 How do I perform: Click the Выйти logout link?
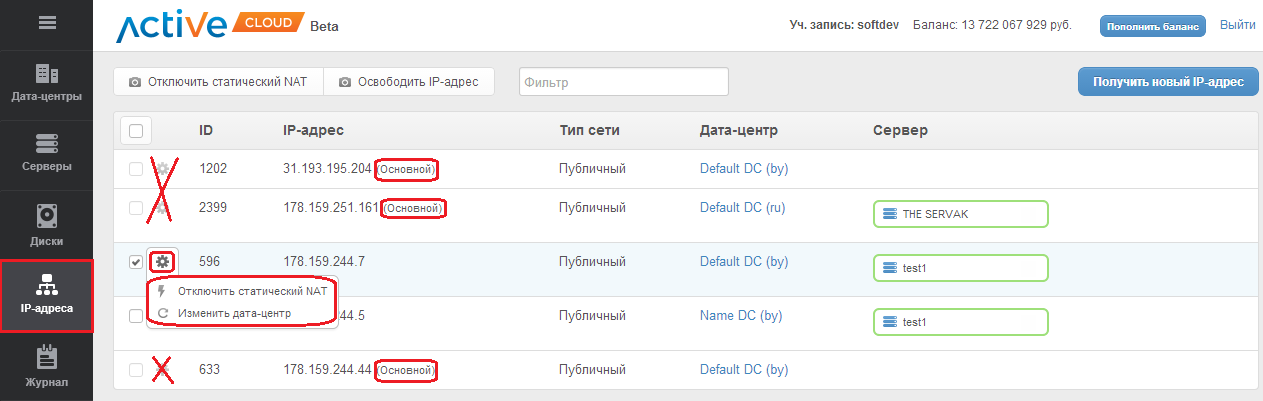coord(1237,25)
